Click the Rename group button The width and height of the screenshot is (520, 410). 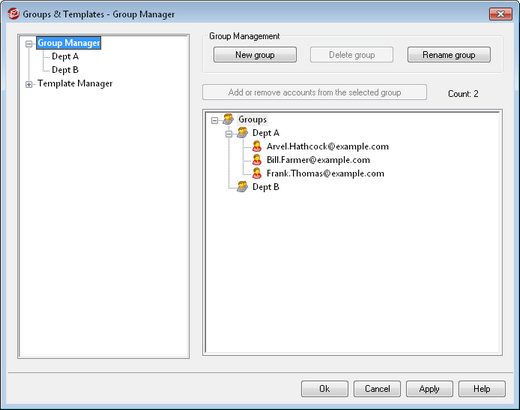(x=449, y=55)
